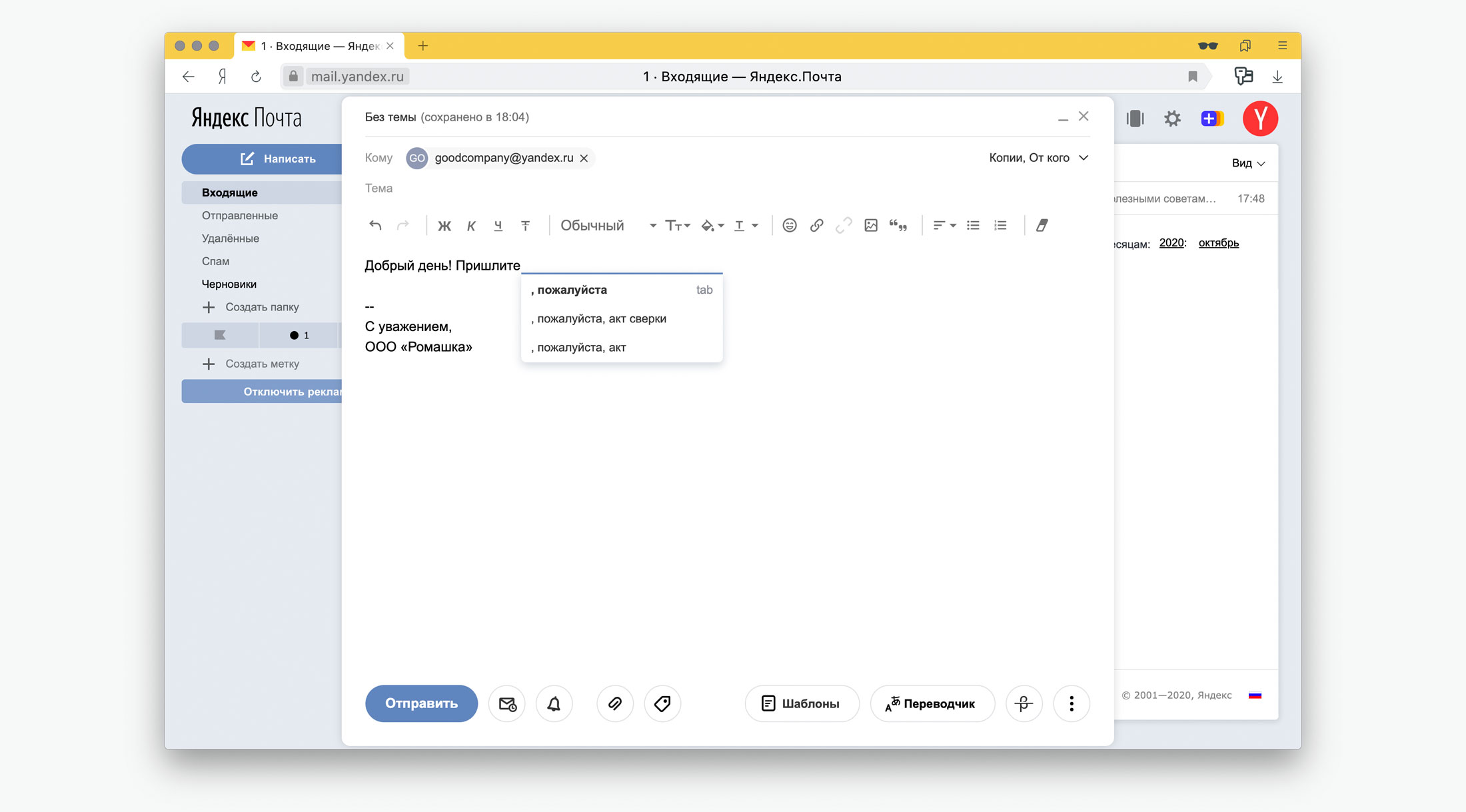Click the Тема subject field

(x=600, y=189)
